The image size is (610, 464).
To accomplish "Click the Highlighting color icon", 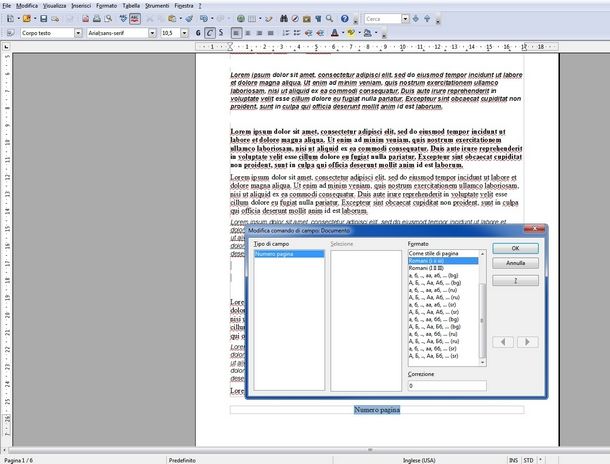I will point(351,33).
